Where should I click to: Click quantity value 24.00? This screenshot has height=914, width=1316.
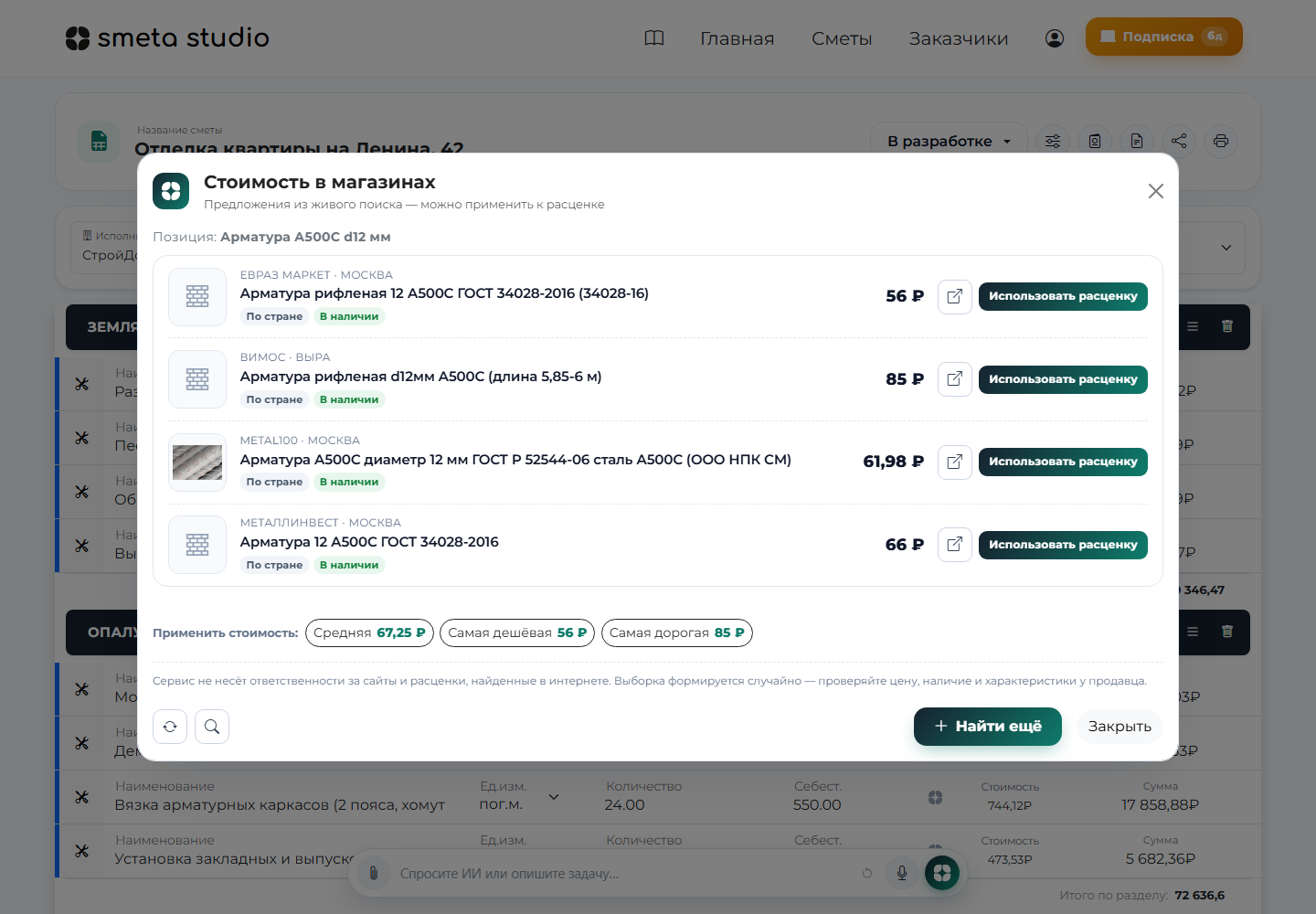(x=624, y=805)
